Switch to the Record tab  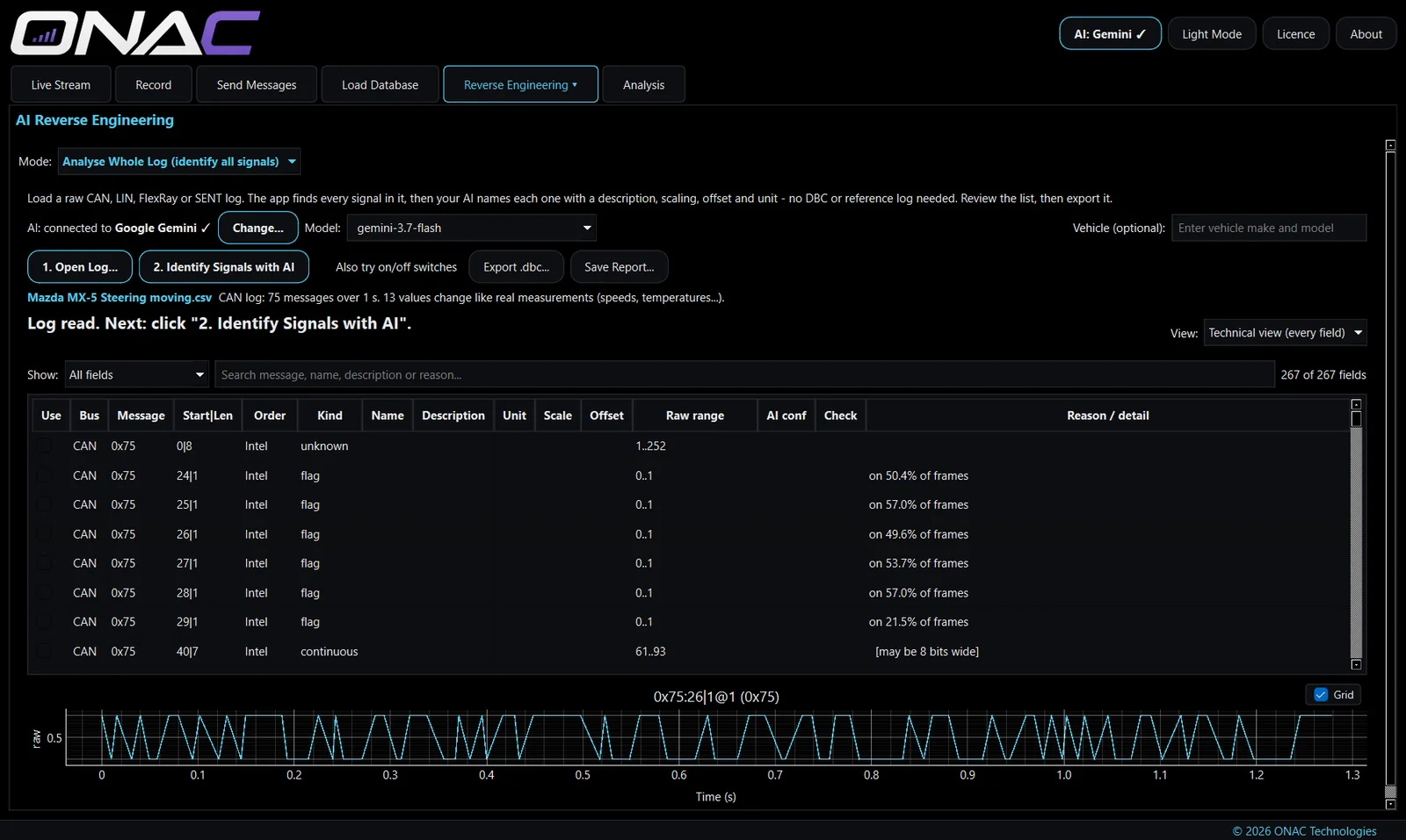(x=154, y=84)
